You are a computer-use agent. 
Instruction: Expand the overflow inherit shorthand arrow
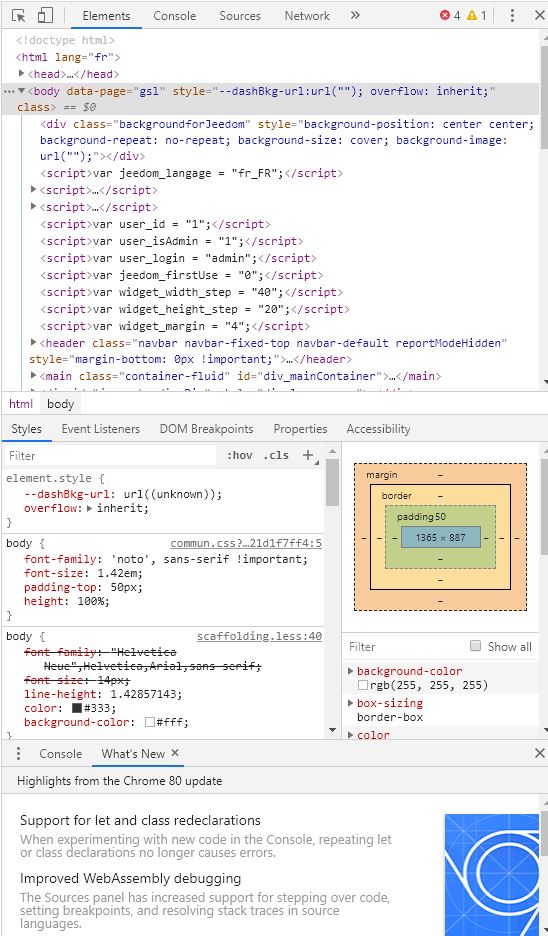click(x=90, y=509)
